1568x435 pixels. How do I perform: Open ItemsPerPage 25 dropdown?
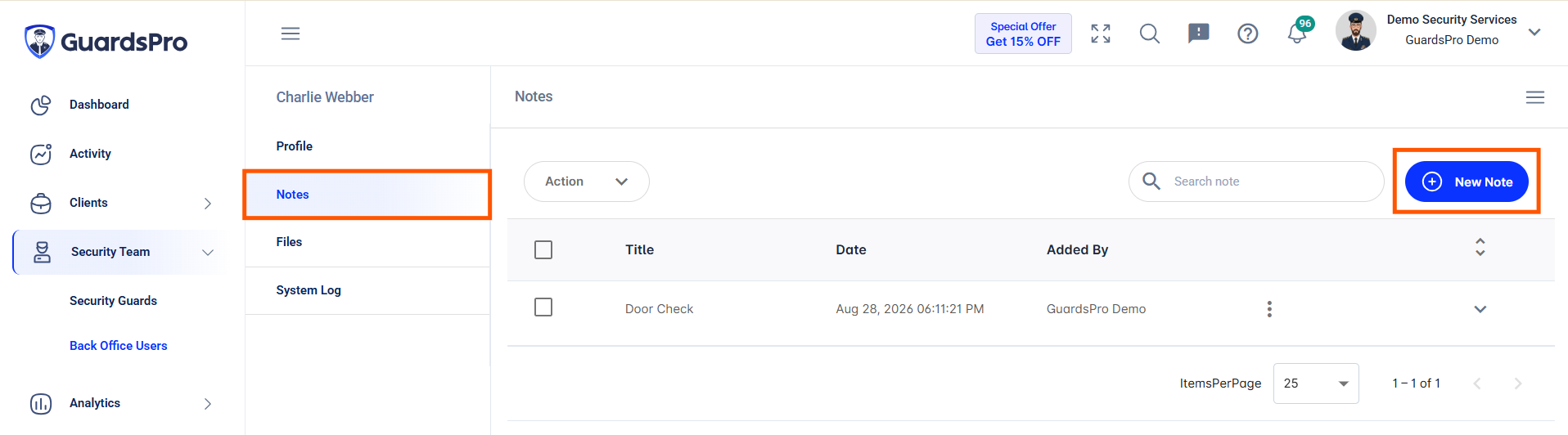1316,383
